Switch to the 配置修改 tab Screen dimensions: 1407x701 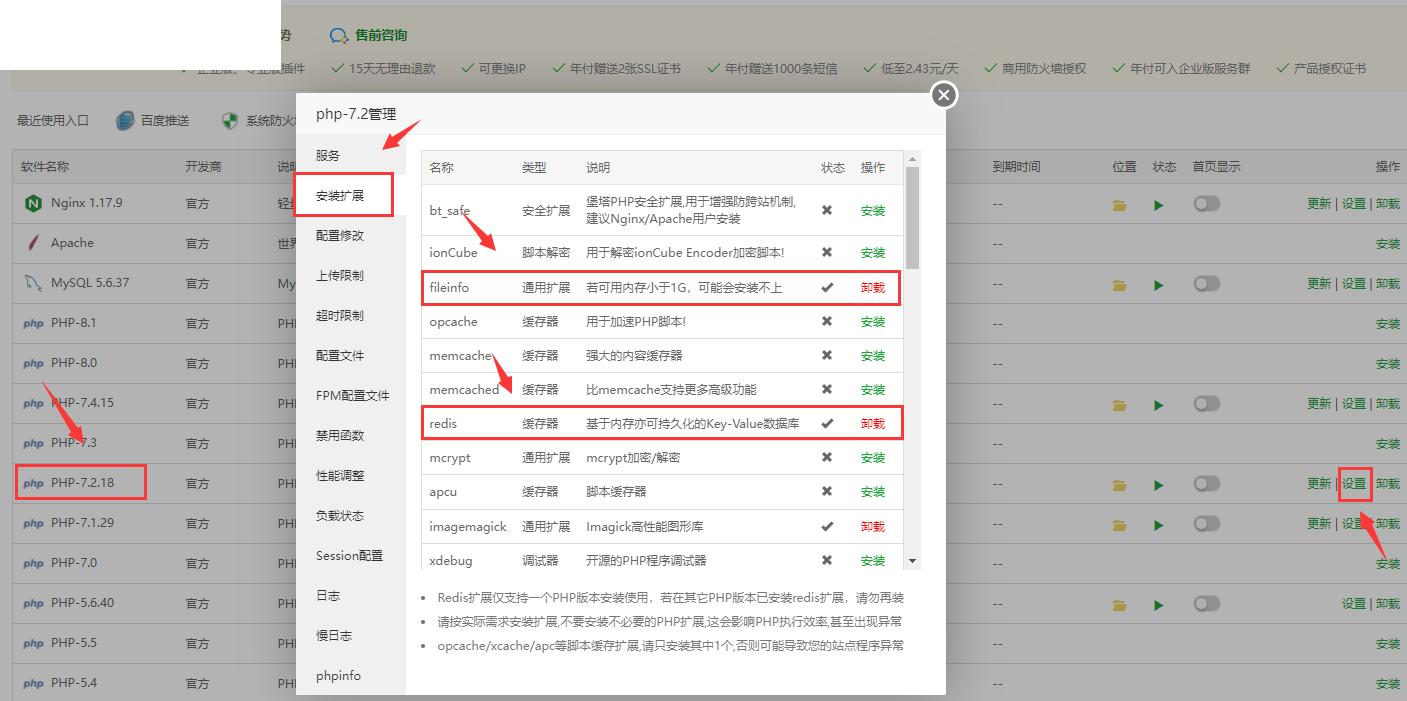(x=340, y=236)
